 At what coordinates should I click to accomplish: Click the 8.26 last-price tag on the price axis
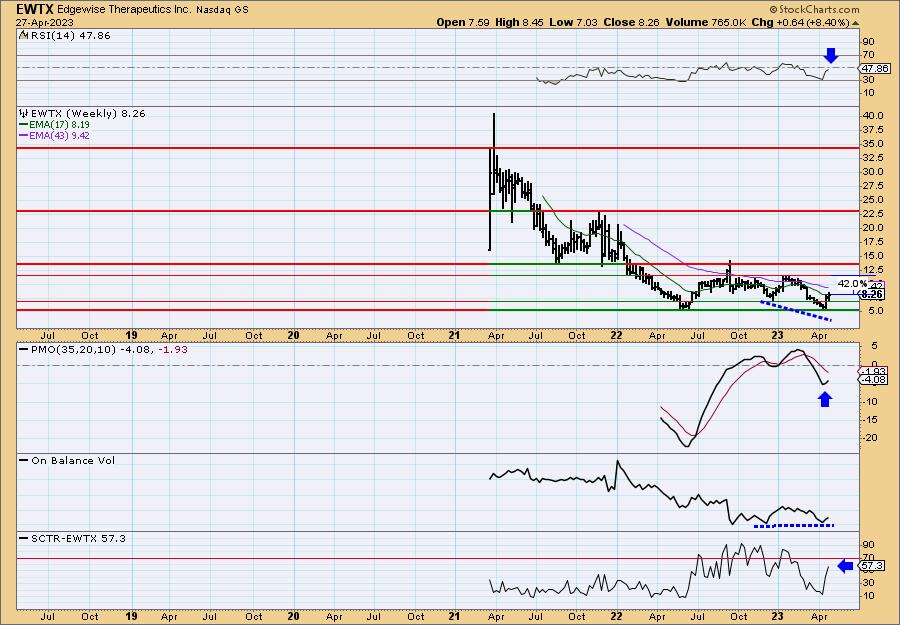872,294
